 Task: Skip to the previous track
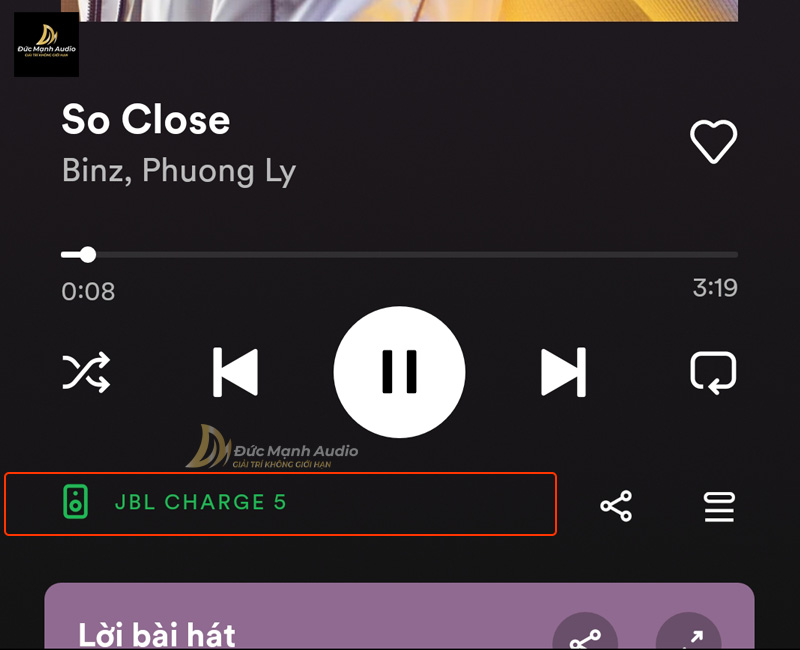235,372
